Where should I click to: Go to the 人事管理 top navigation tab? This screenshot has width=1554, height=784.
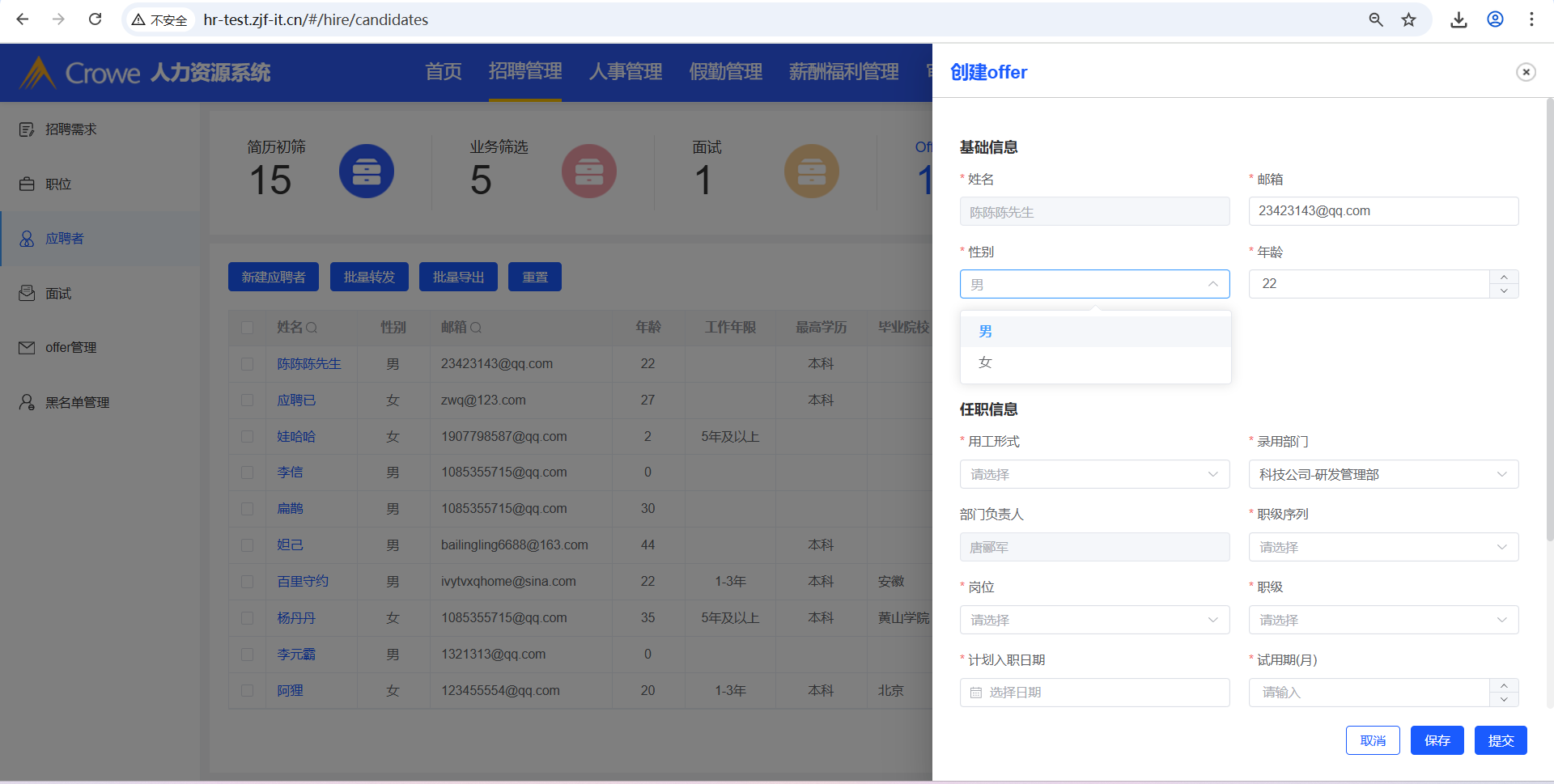(x=625, y=72)
